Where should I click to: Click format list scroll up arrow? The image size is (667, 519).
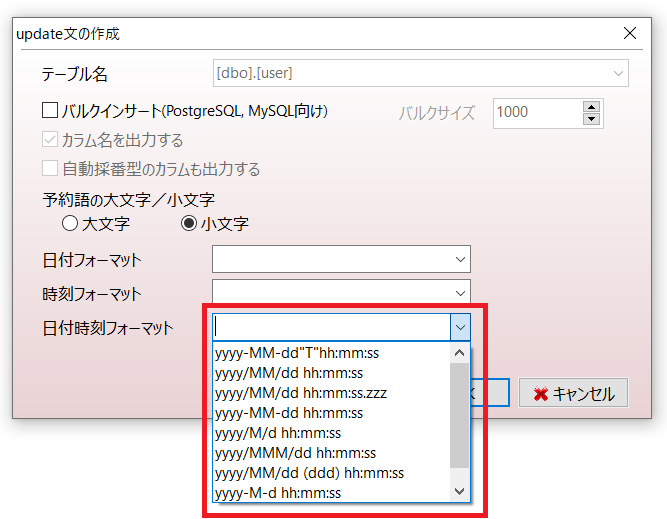(459, 353)
